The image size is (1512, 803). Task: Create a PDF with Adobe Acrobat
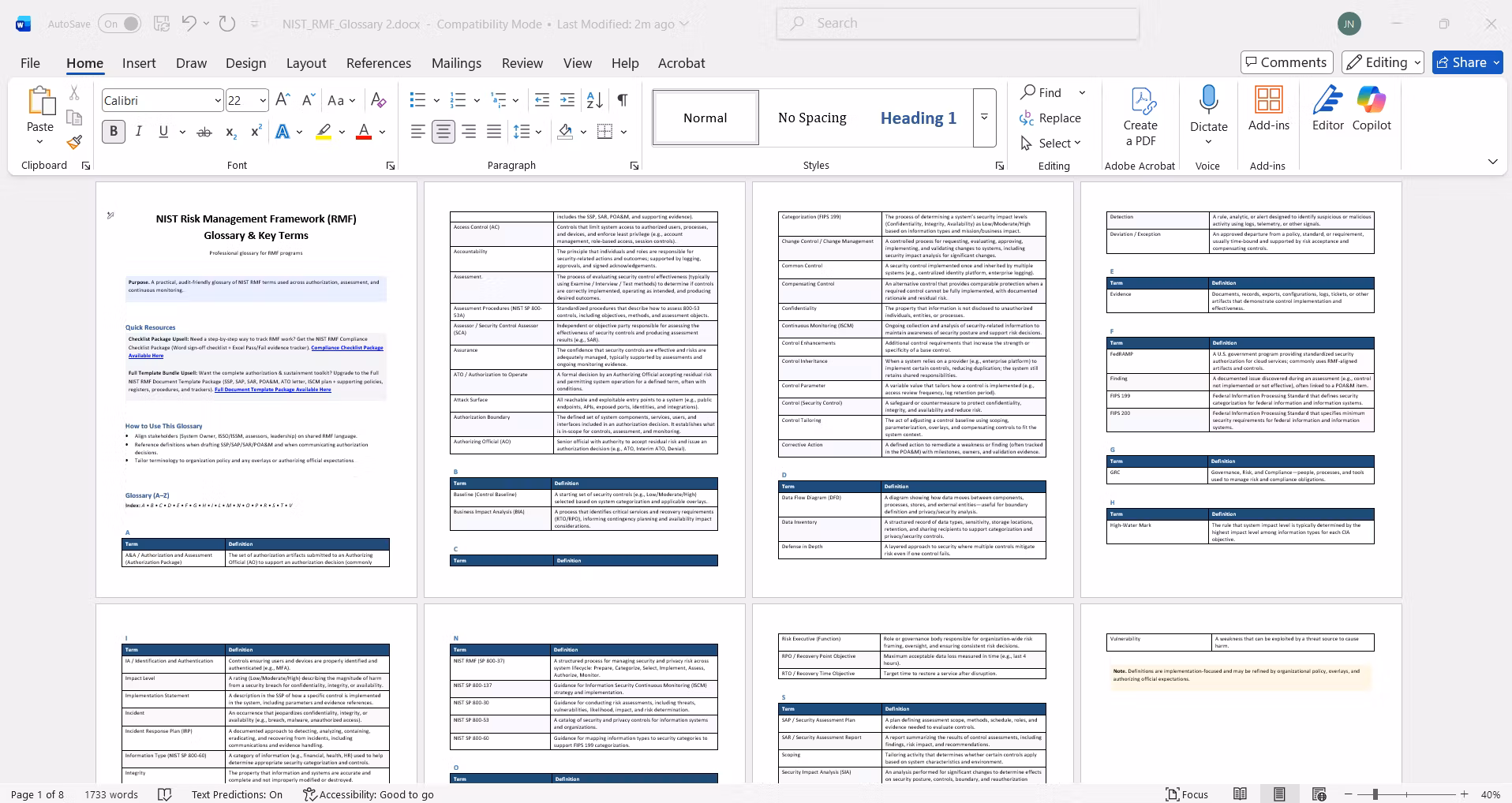coord(1140,117)
